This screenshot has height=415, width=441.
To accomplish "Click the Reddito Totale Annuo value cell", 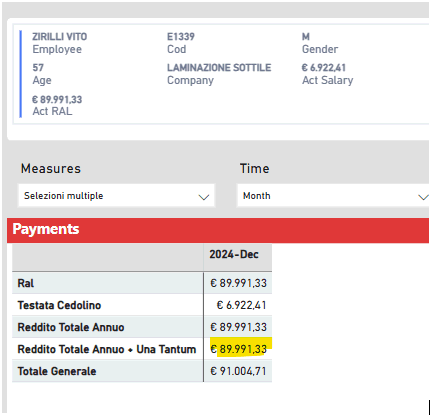I will pyautogui.click(x=238, y=327).
